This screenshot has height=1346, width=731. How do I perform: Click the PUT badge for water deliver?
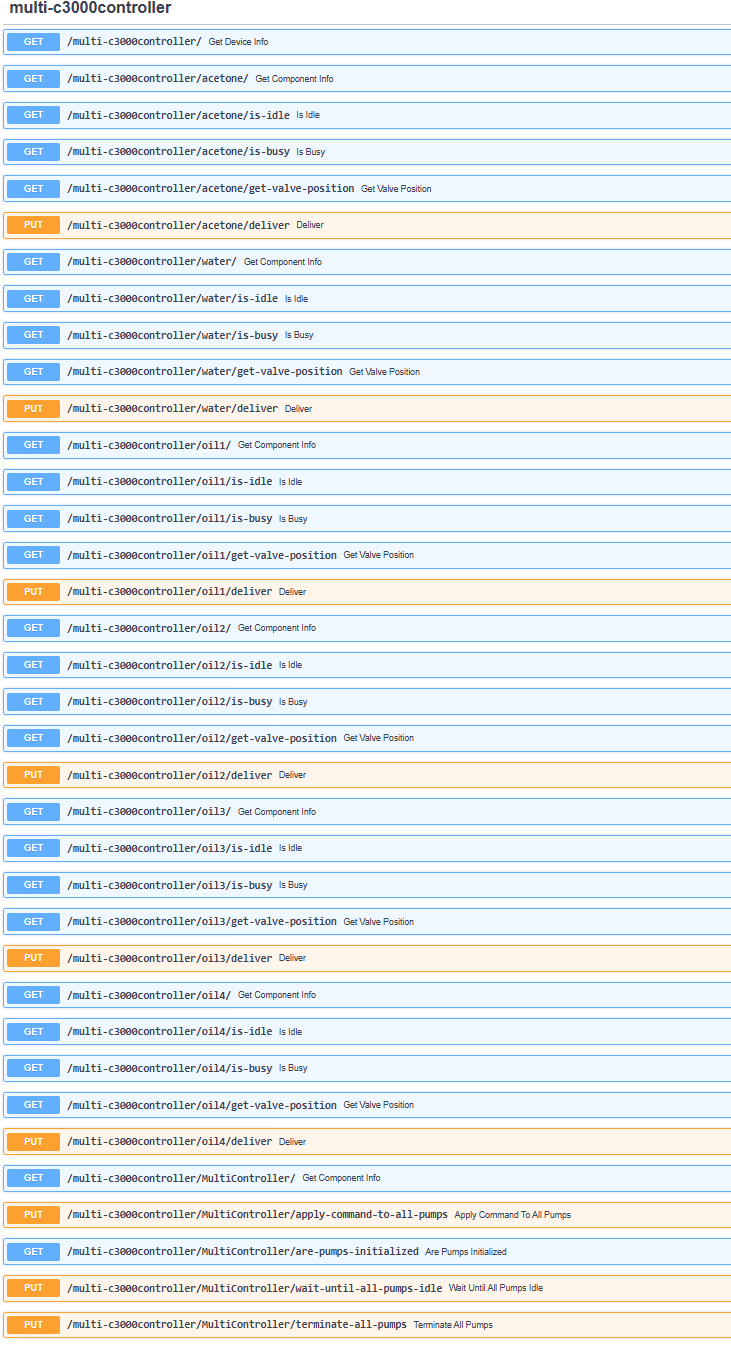[x=34, y=408]
